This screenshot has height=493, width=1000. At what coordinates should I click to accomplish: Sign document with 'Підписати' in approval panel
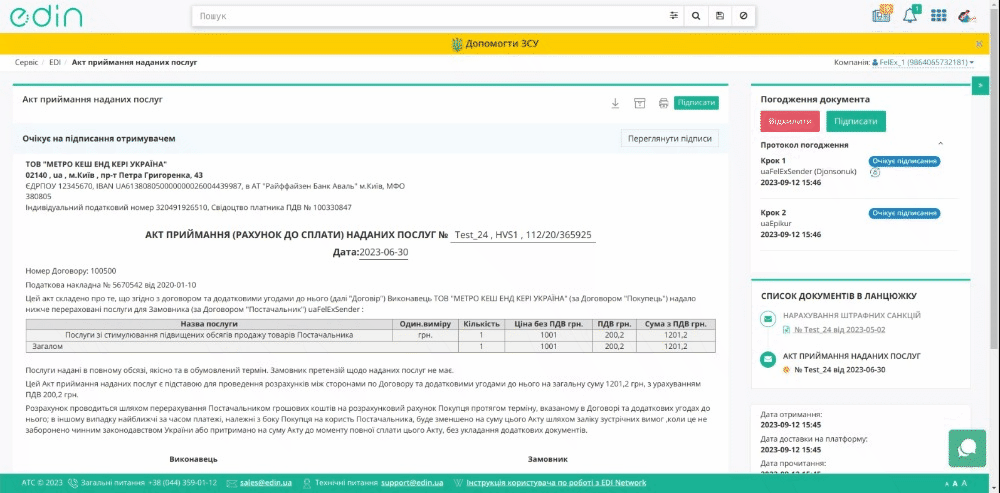click(856, 121)
